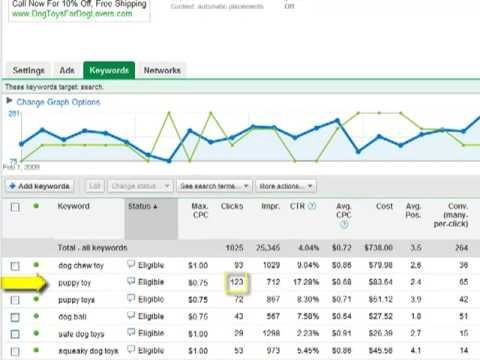
Task: Click the green dot in the table header
Action: [x=36, y=206]
